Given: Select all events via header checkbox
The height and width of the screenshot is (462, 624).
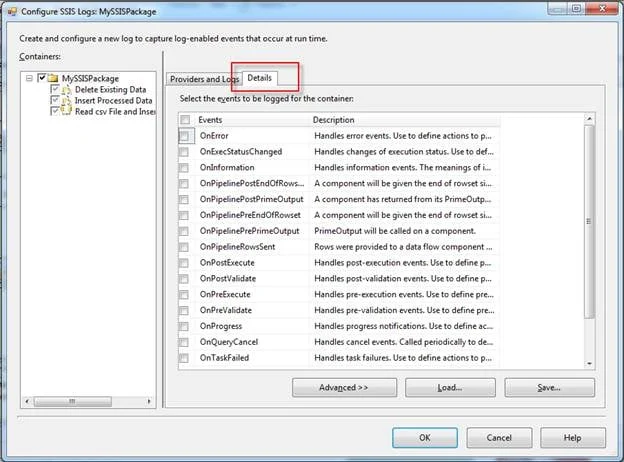Looking at the screenshot, I should pos(185,120).
